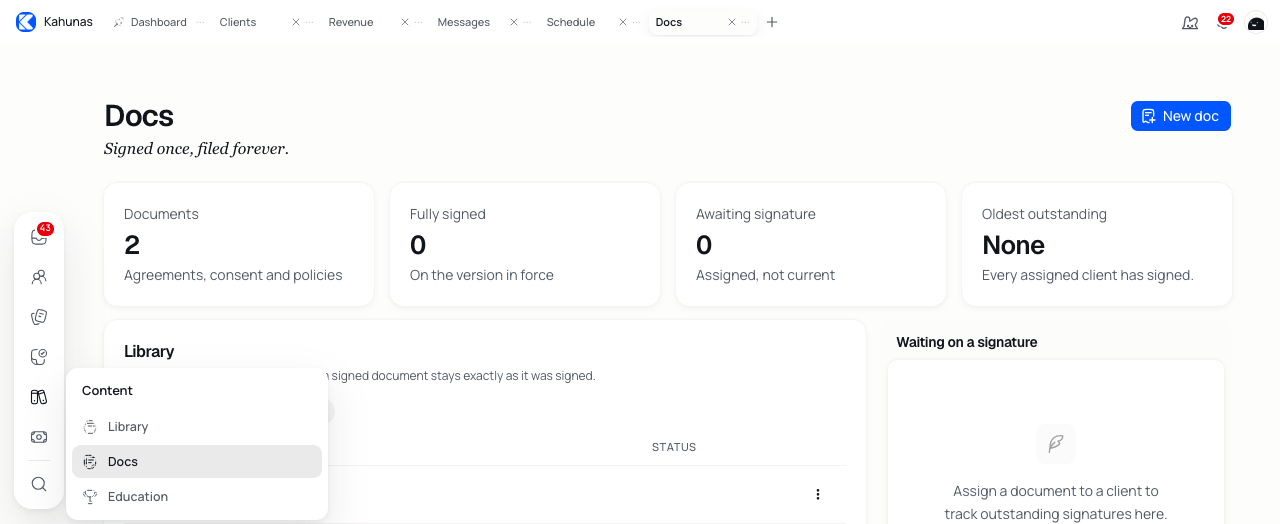Click 'Agreements, consent and policies' text
The width and height of the screenshot is (1280, 524).
233,275
